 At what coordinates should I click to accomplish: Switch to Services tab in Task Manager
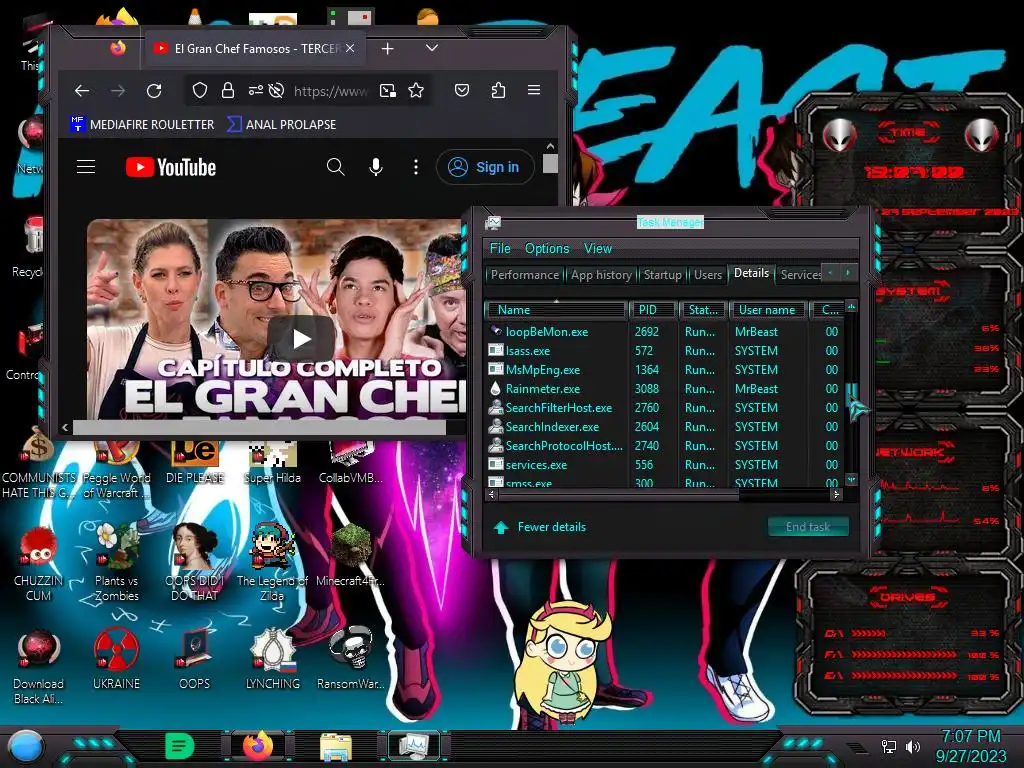click(801, 275)
